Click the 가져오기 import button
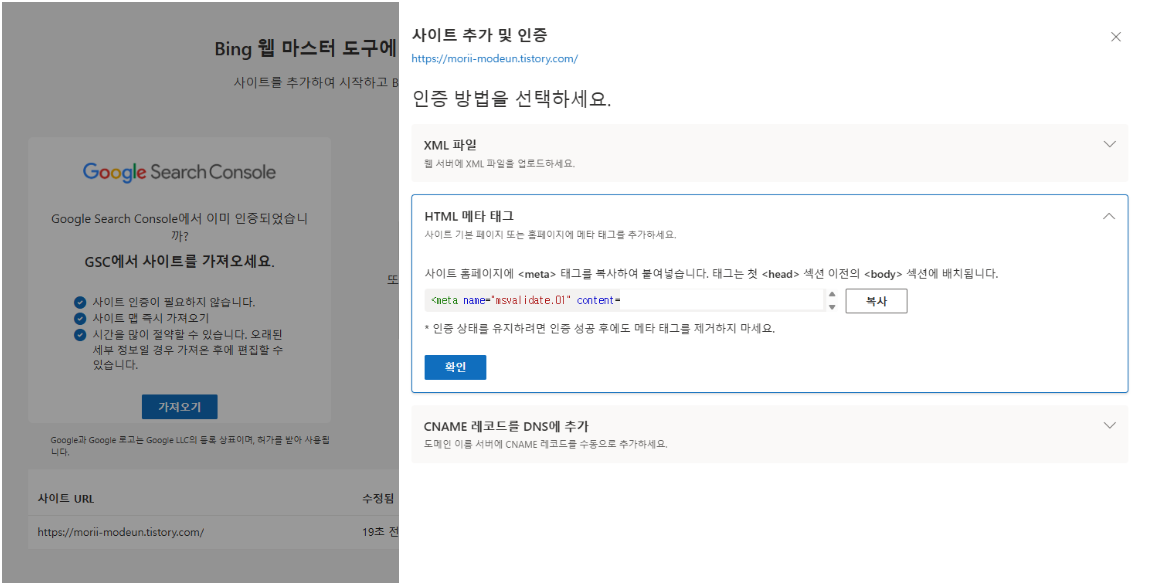Screen dimensions: 1149x585 180,407
